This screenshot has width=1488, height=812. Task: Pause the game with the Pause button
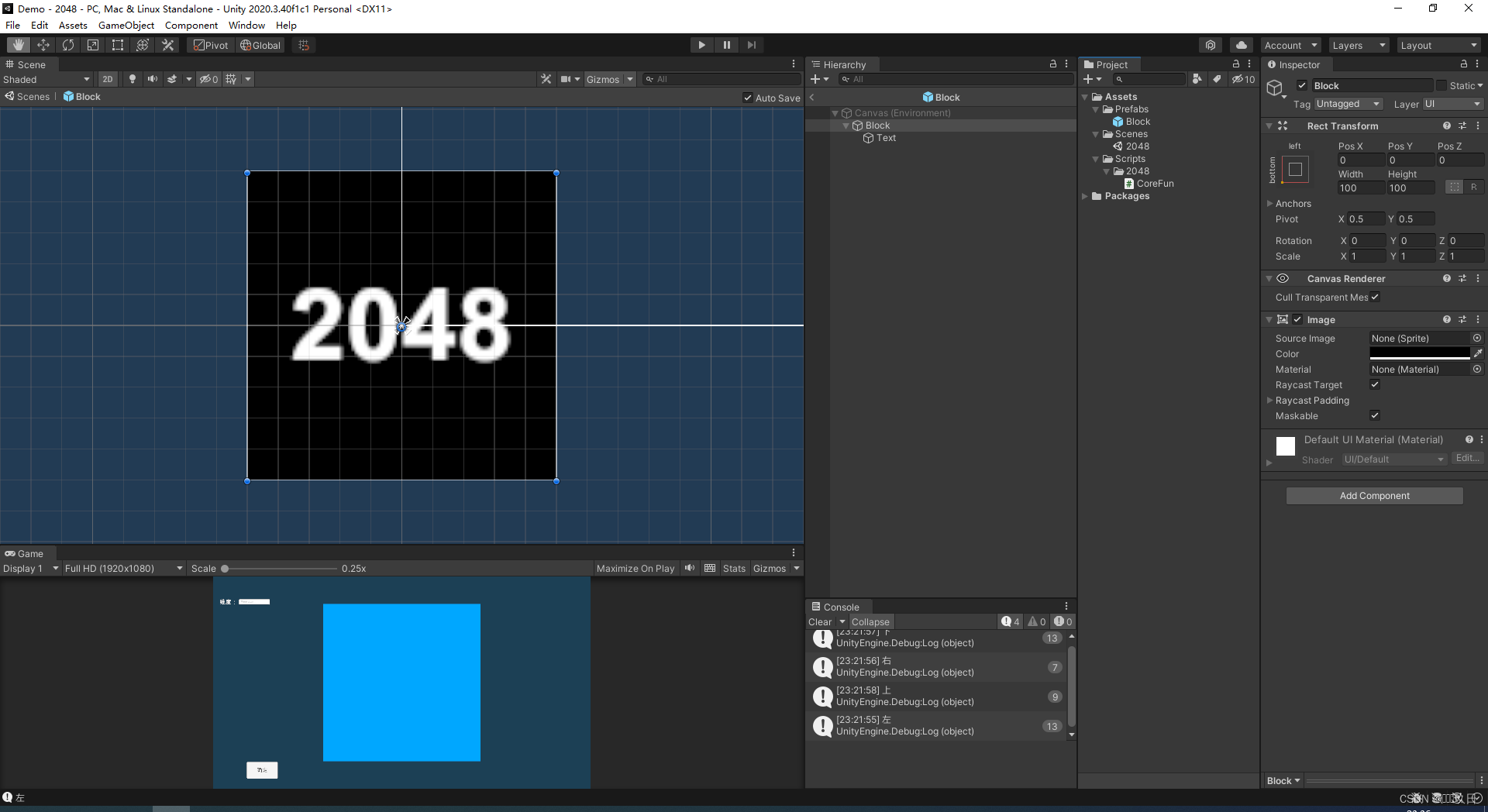click(x=726, y=44)
